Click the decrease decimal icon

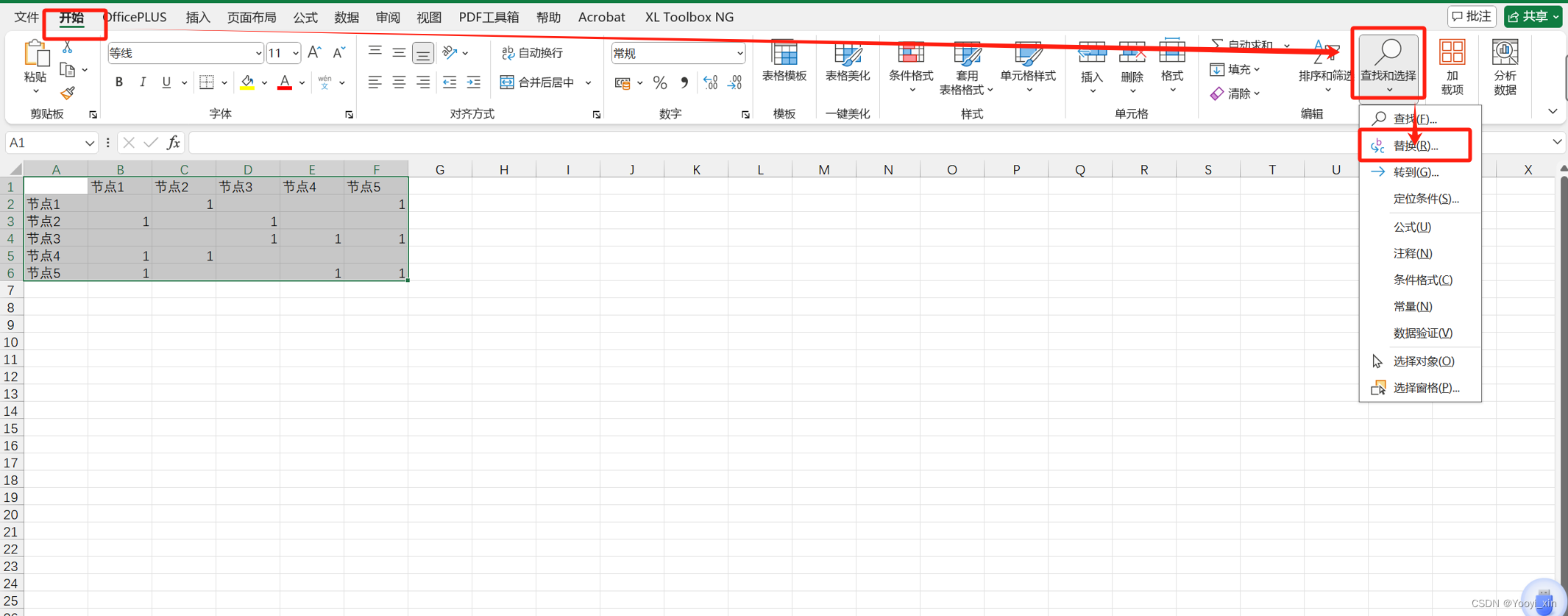pyautogui.click(x=735, y=83)
